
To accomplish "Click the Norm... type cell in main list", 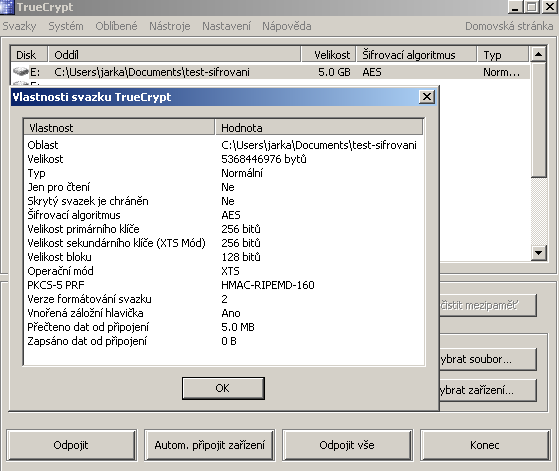I will tap(501, 72).
